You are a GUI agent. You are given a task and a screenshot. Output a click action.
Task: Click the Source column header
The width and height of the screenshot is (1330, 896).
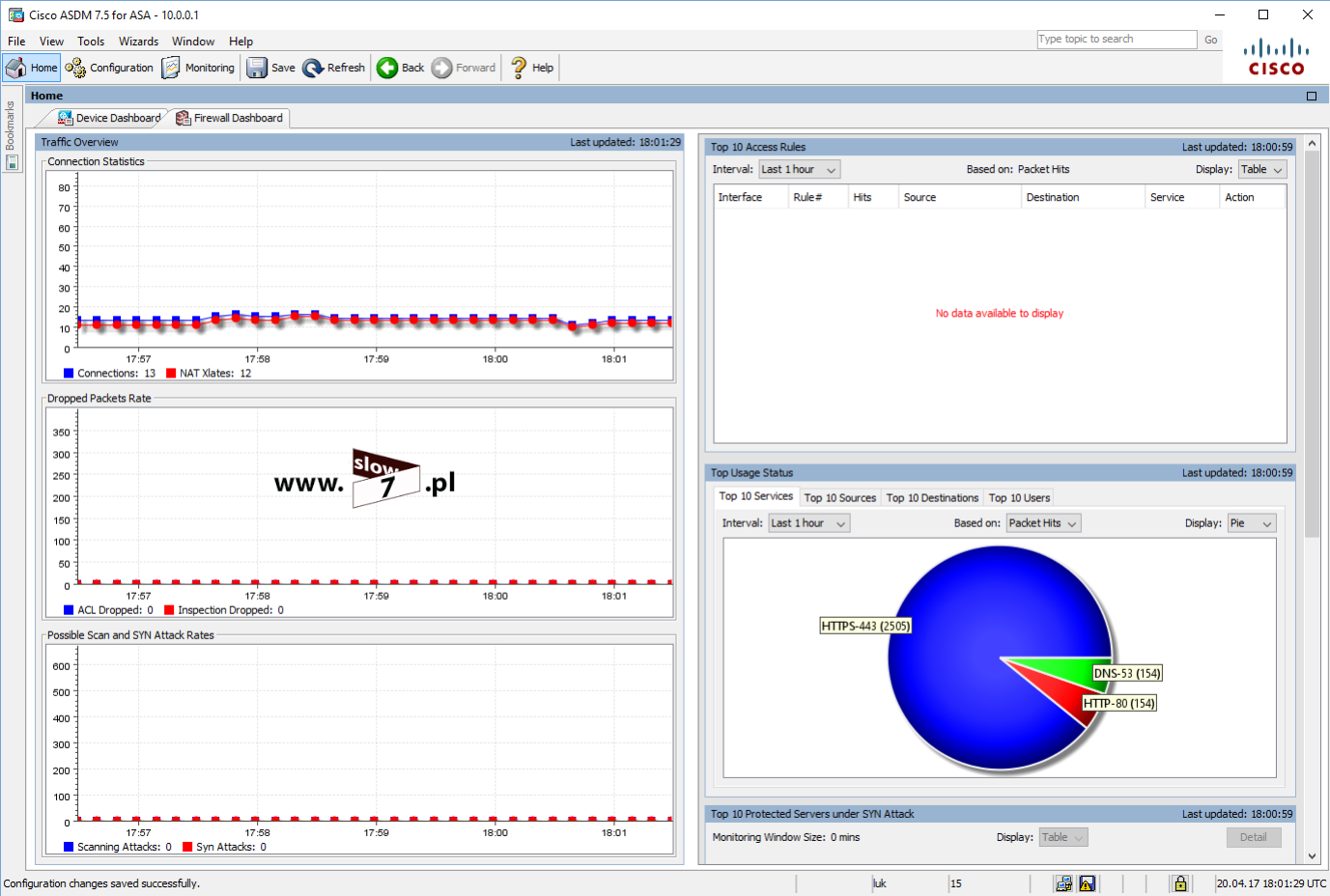point(960,197)
